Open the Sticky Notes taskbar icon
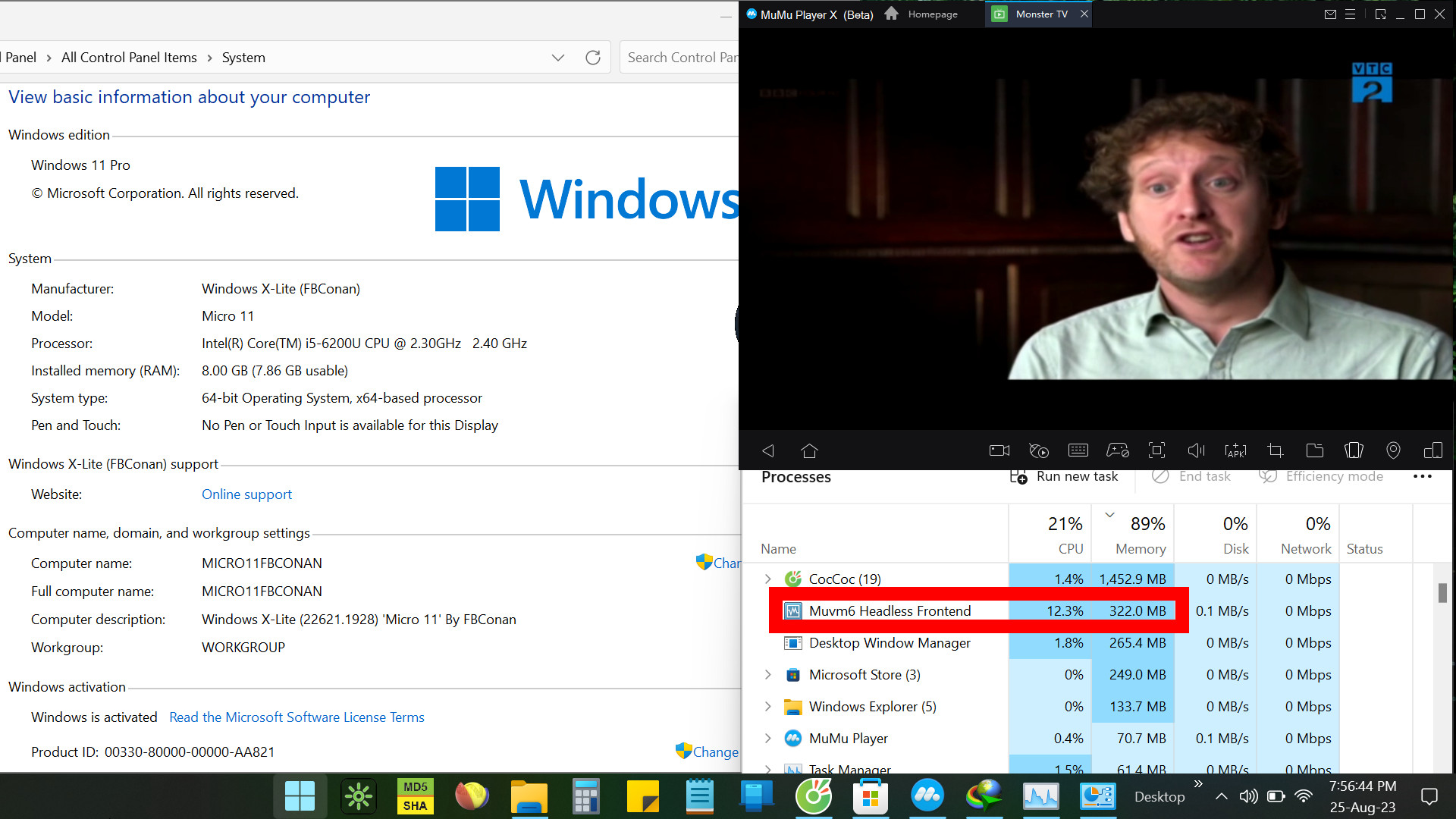1456x819 pixels. (x=642, y=796)
